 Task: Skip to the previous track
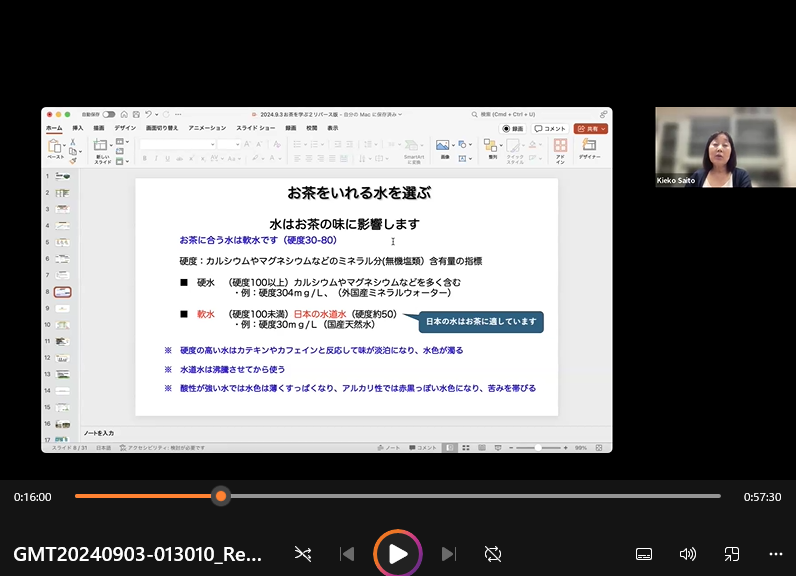[x=347, y=554]
